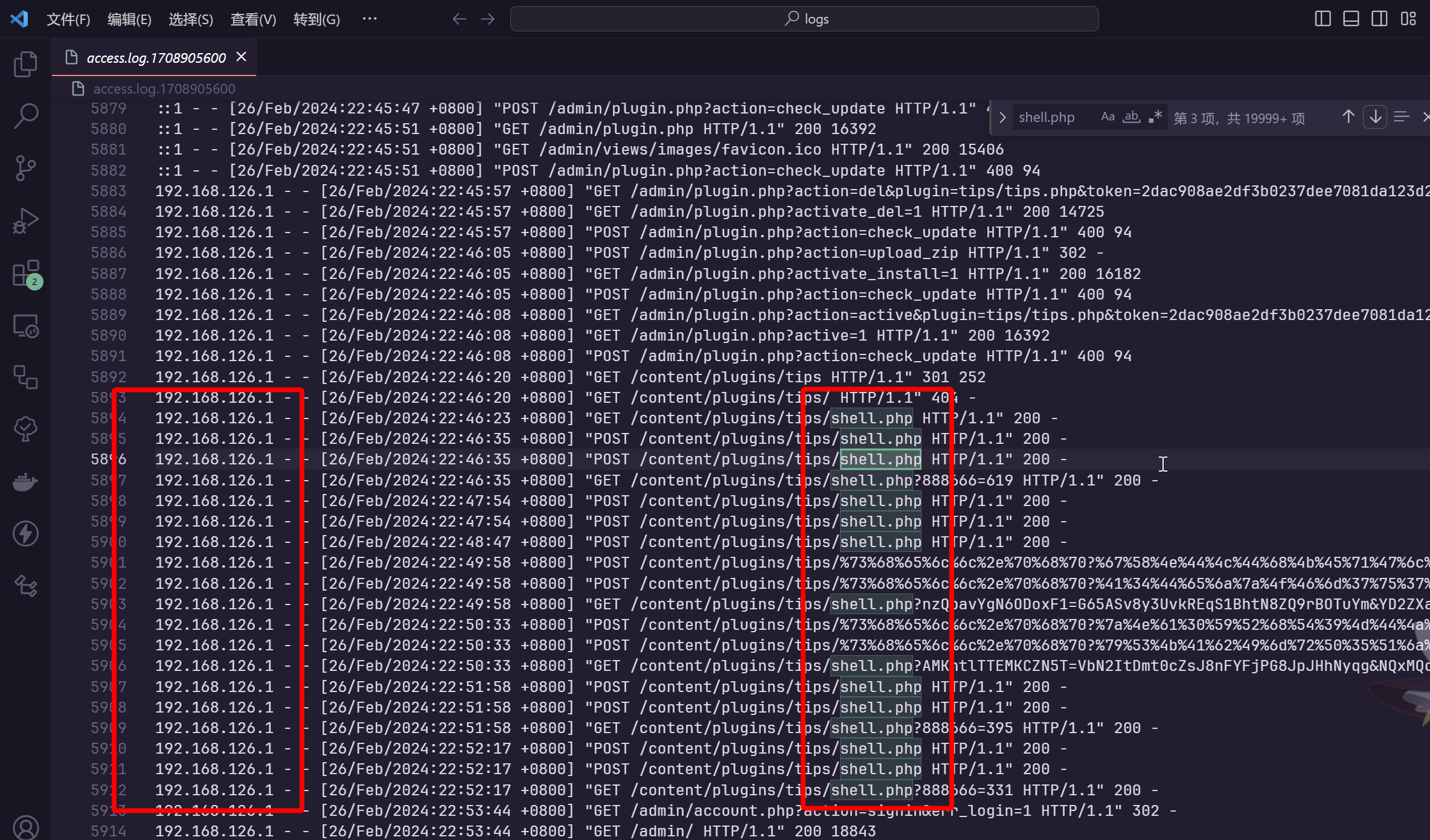Expand the Replace row in find widget
The image size is (1430, 840).
pos(1002,117)
